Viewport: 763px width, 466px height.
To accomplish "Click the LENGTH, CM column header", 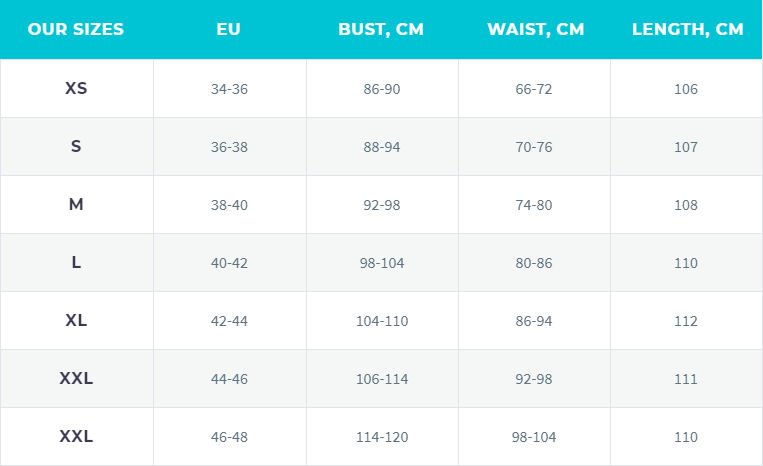I will 687,29.
